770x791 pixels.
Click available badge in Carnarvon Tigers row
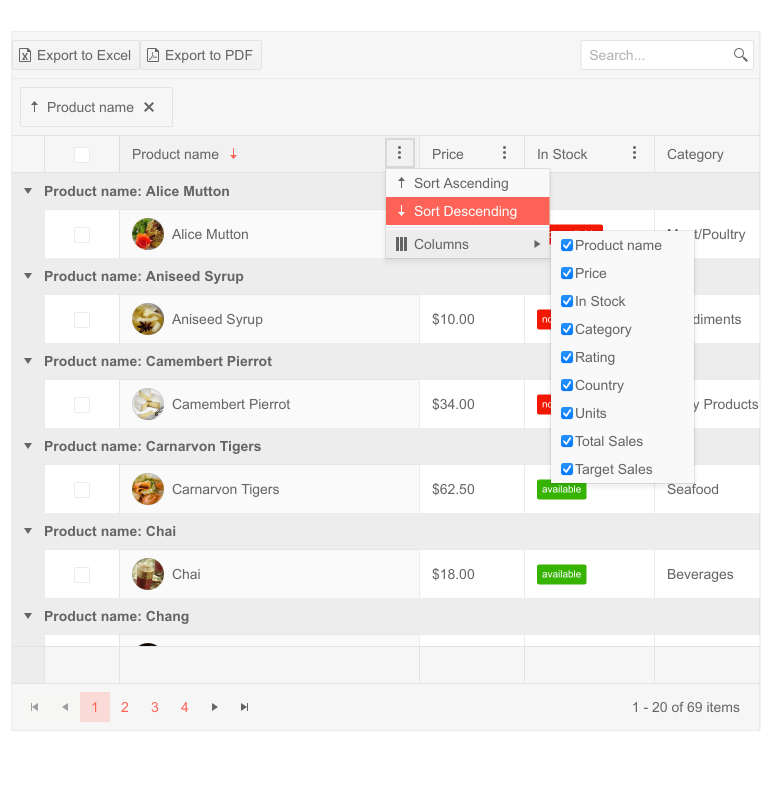click(562, 489)
